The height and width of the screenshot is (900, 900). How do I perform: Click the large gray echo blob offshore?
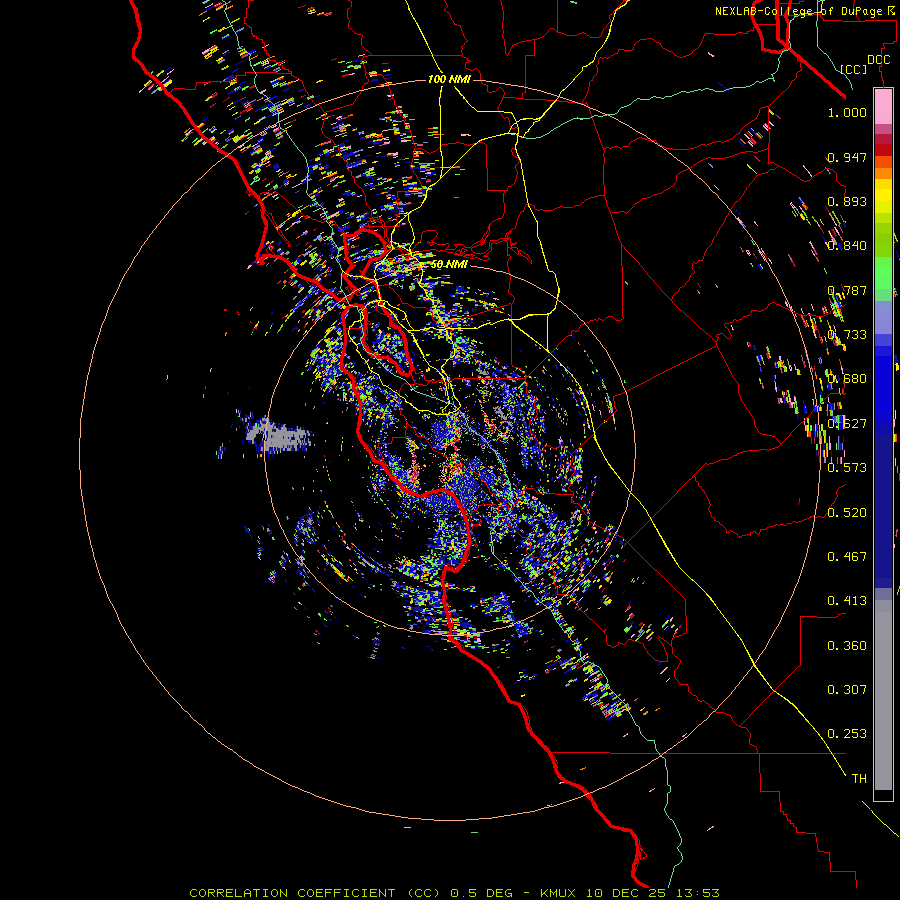click(x=280, y=434)
